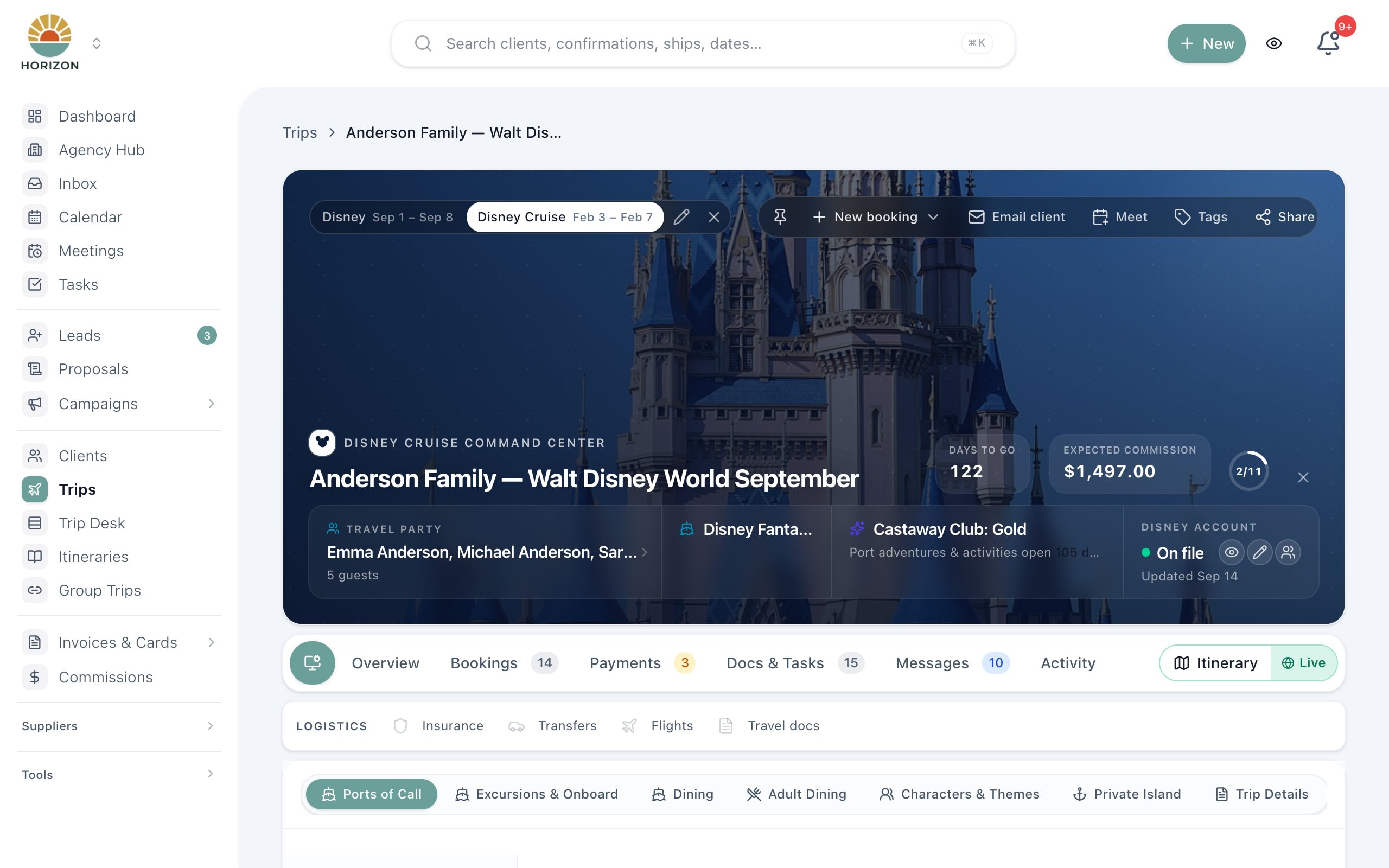
Task: Open the Activity tab
Action: click(x=1068, y=663)
